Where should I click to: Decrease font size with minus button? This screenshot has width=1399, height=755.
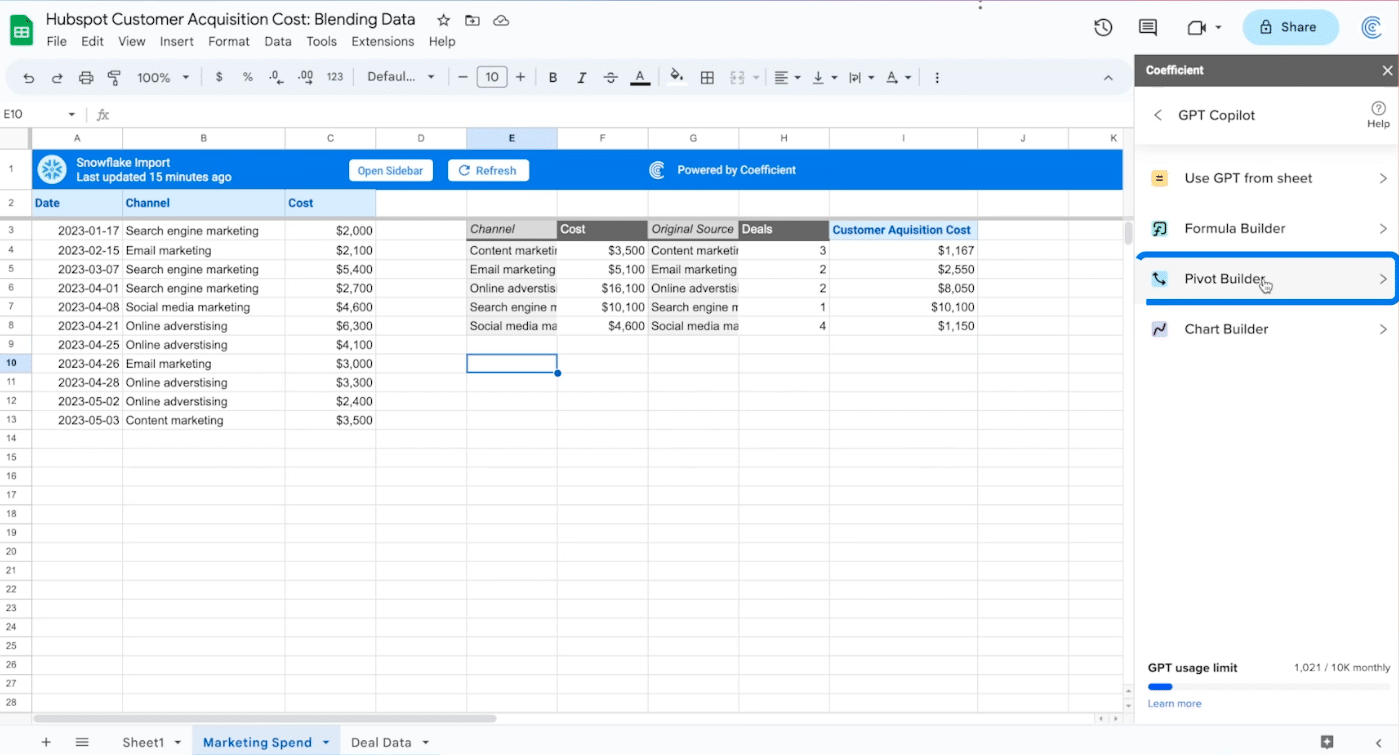click(462, 77)
